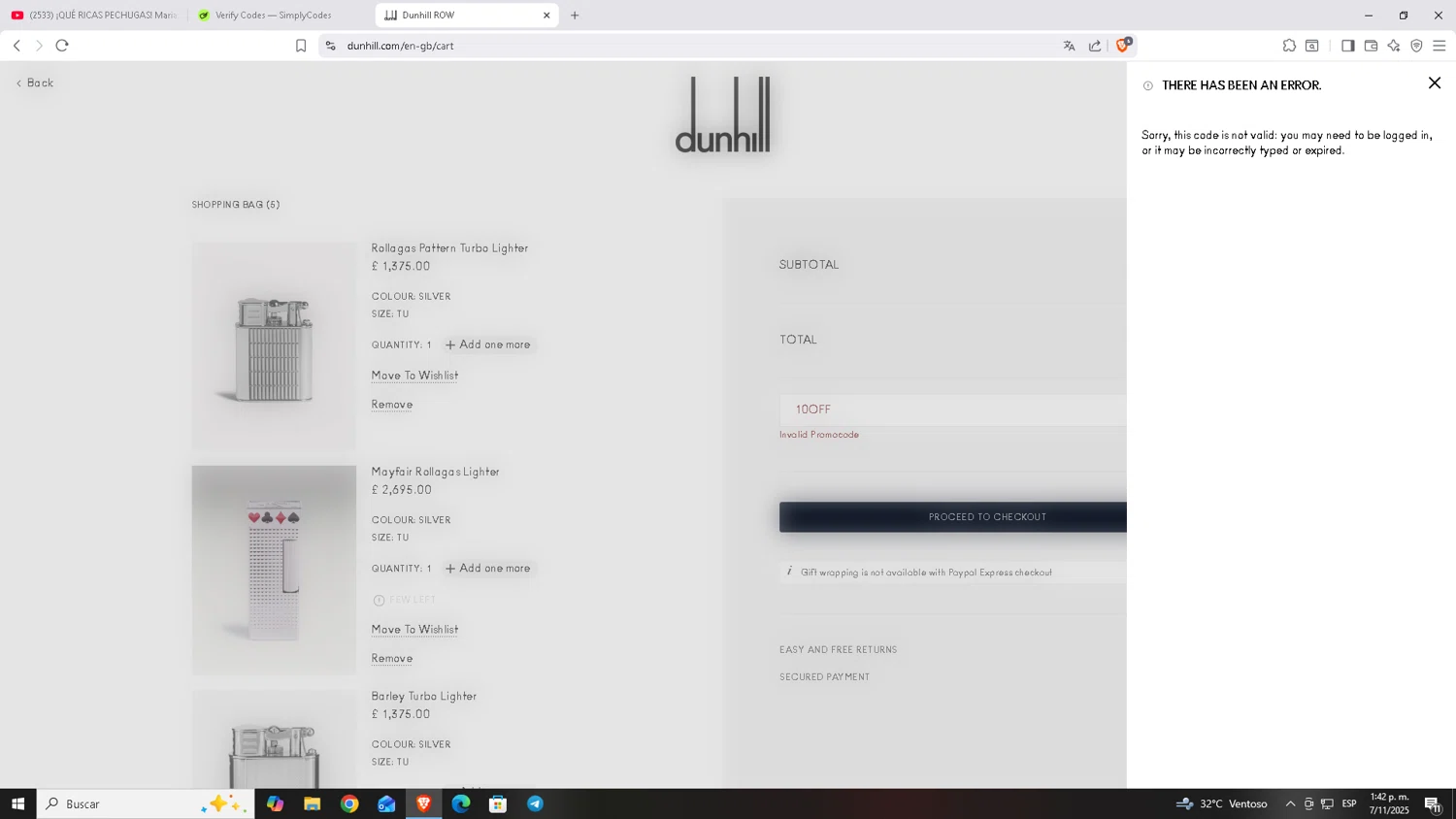Translate this page icon
Image resolution: width=1456 pixels, height=819 pixels.
click(1069, 46)
